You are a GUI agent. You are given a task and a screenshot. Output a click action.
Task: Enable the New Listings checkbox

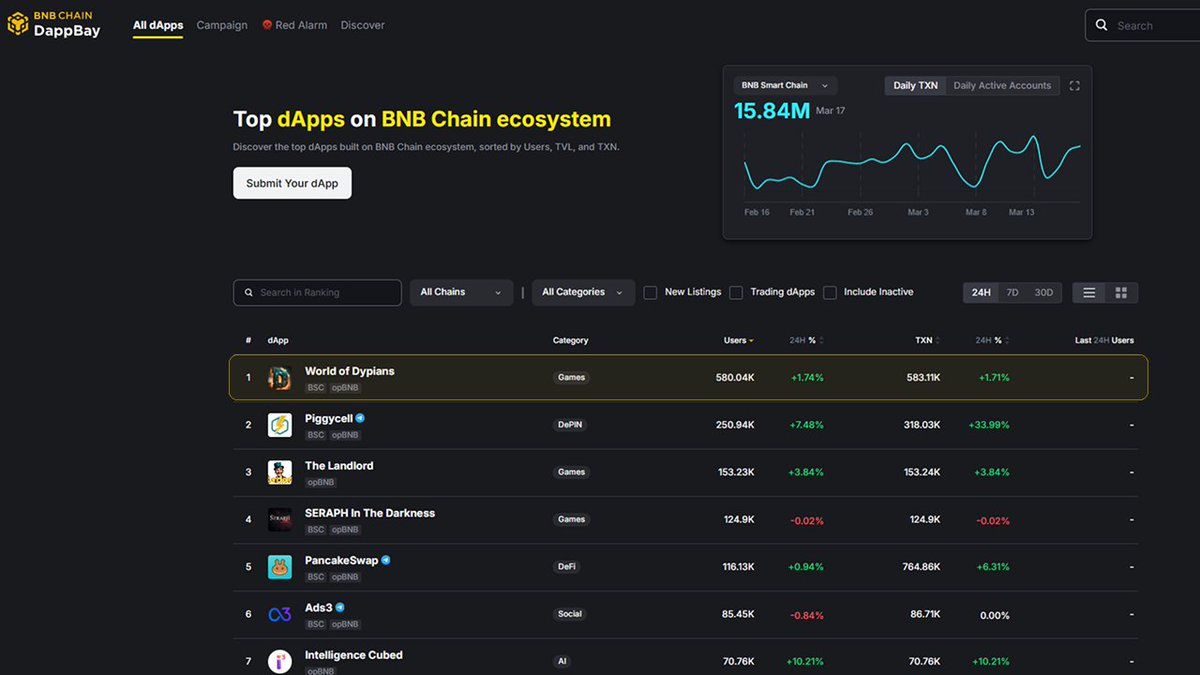click(650, 292)
